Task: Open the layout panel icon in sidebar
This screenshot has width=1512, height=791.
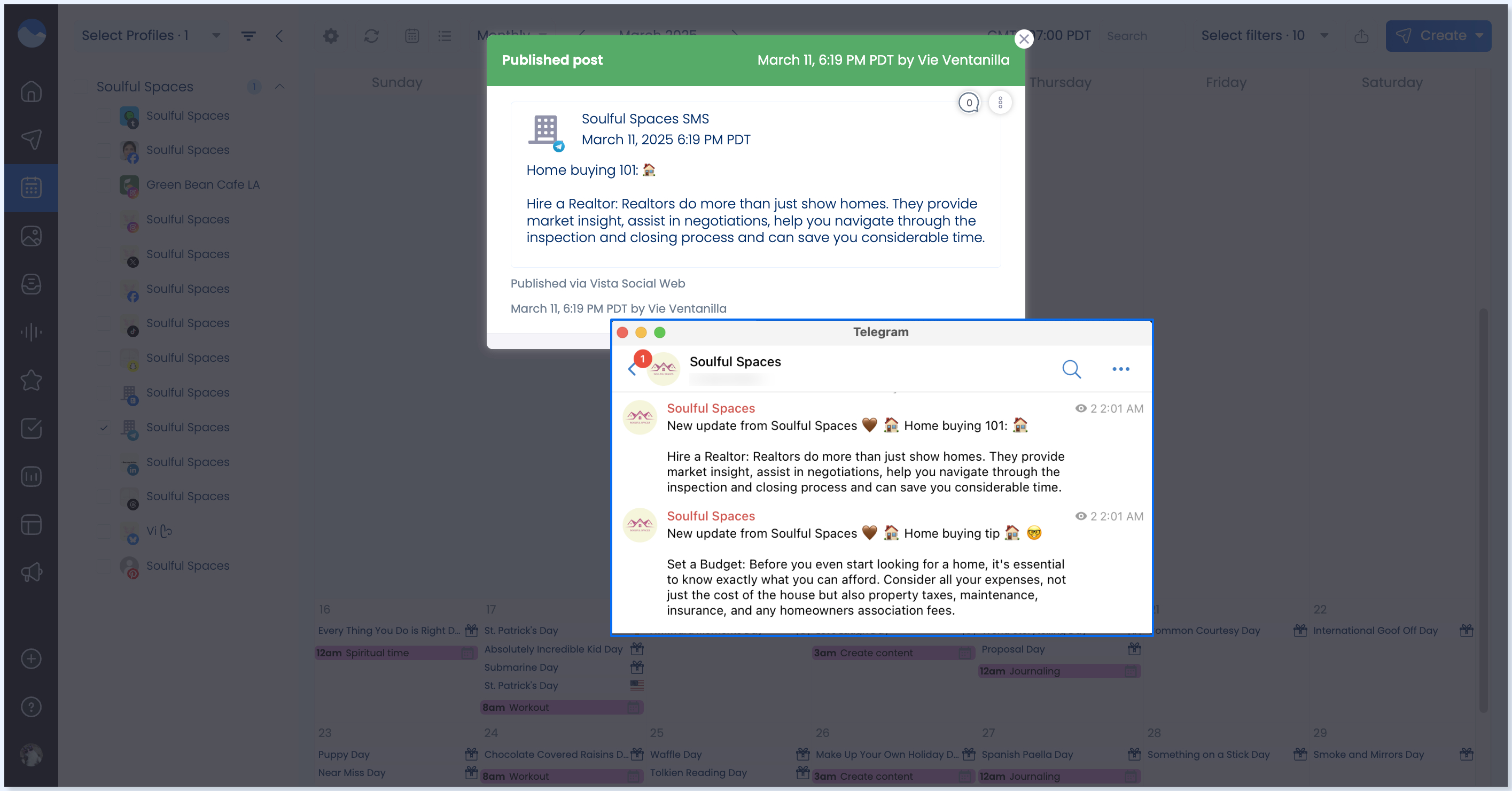Action: point(31,524)
